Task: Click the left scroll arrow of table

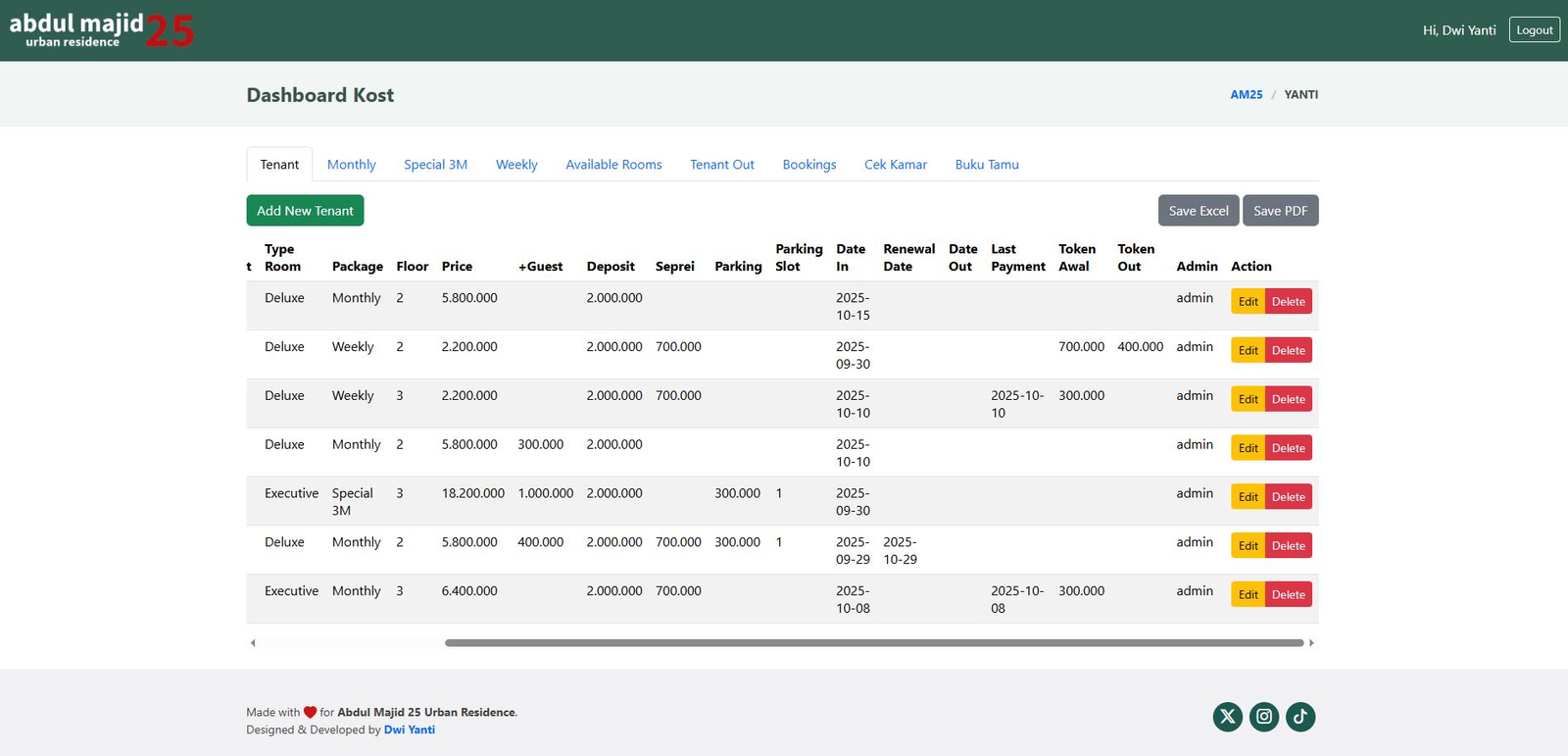Action: point(253,643)
